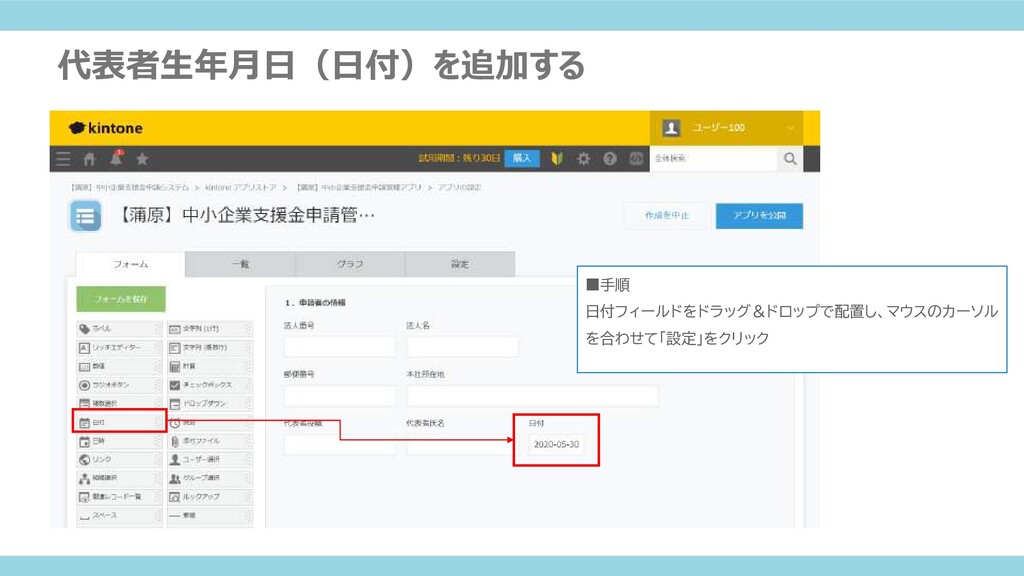Select the 数値 field in palette
Image resolution: width=1024 pixels, height=576 pixels.
(x=119, y=366)
